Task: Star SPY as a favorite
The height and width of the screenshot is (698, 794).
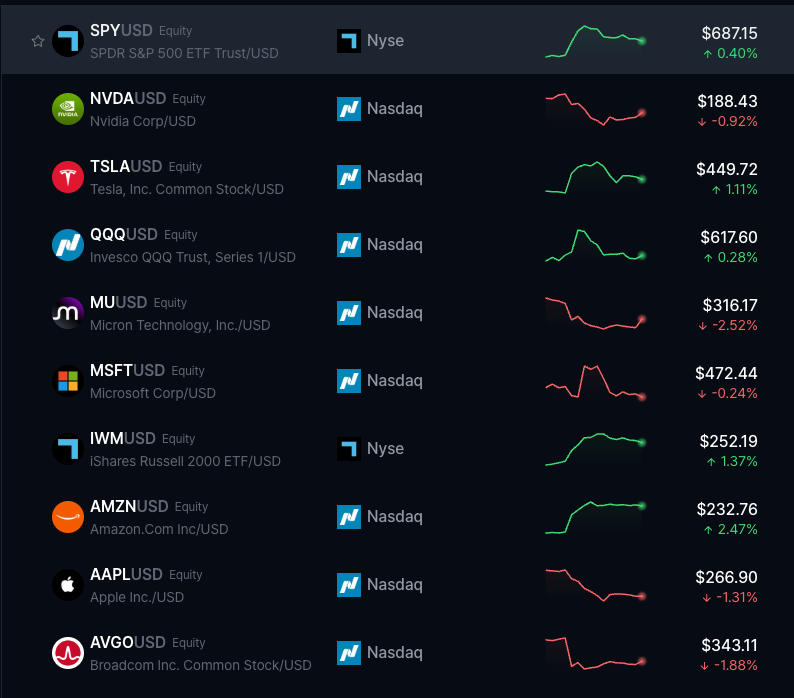Action: point(38,41)
